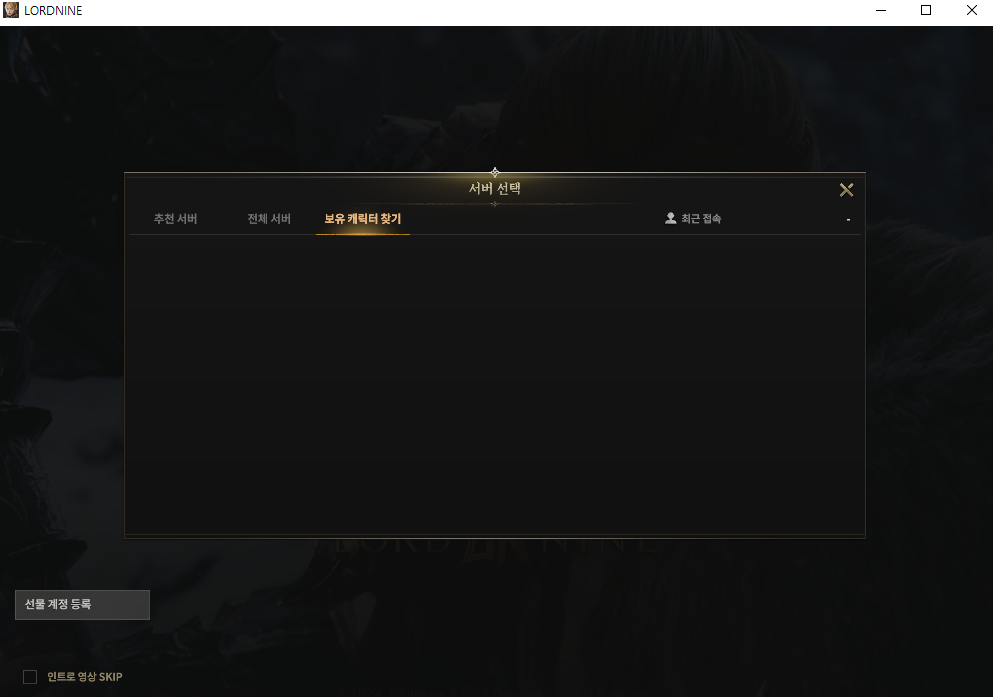The image size is (994, 697).
Task: Open the 전체 서버 tab
Action: [269, 219]
